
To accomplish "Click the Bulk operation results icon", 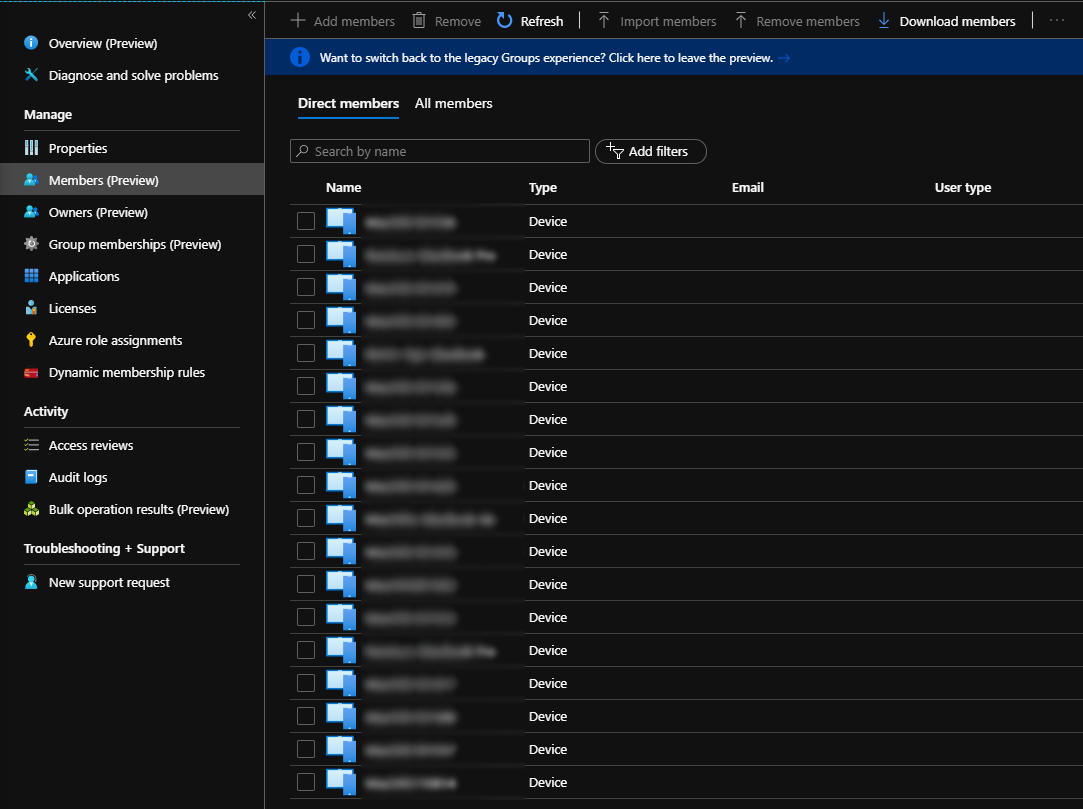I will (x=29, y=509).
